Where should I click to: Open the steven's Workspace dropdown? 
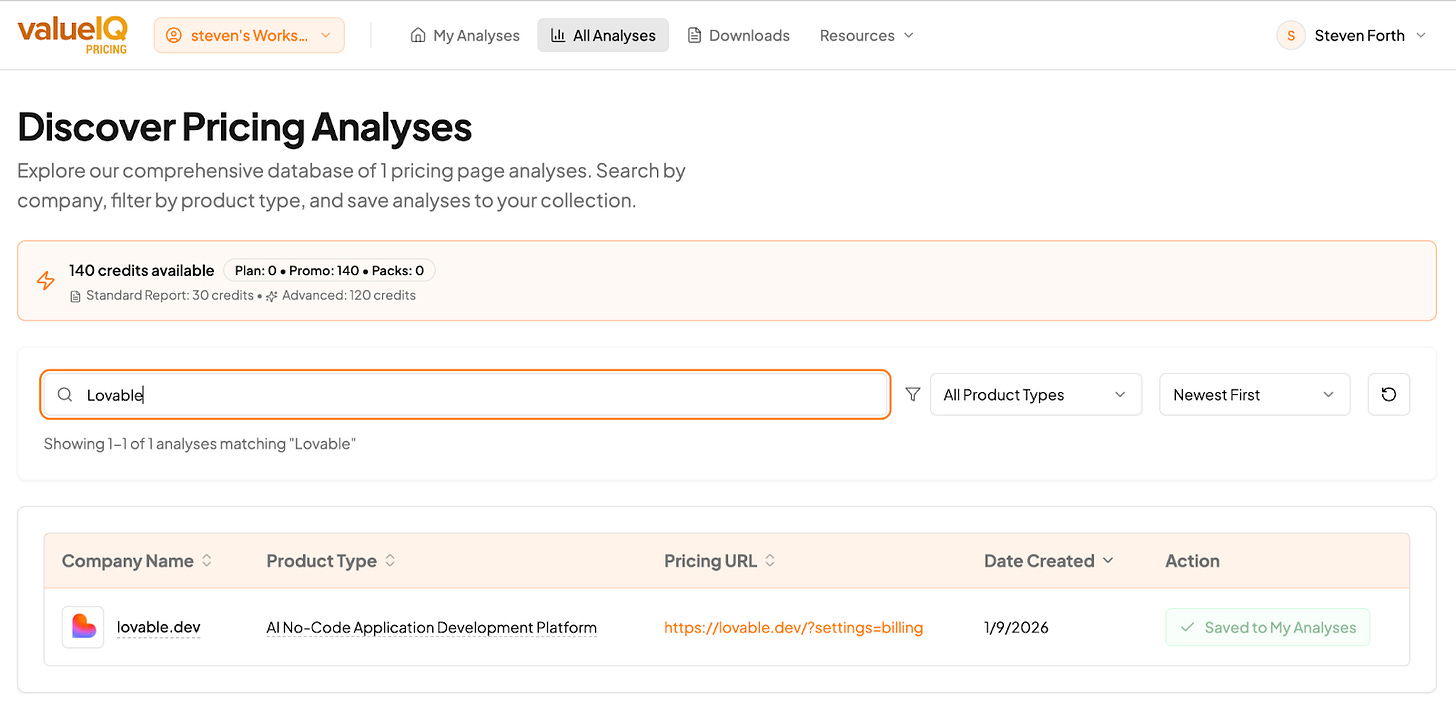click(x=249, y=35)
